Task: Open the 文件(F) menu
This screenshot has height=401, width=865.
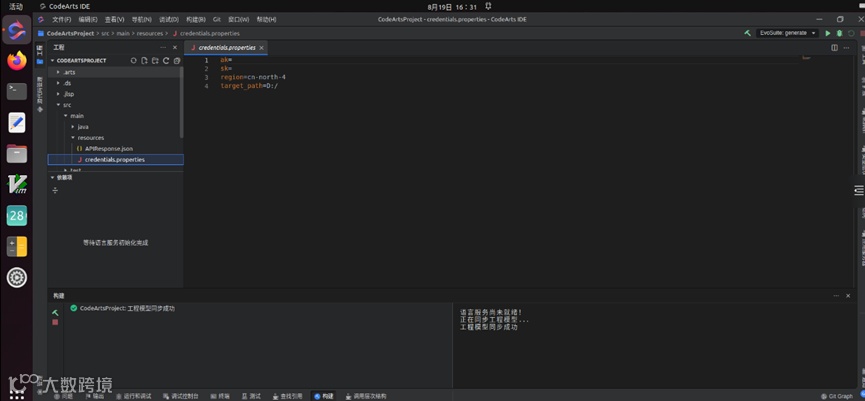Action: [x=61, y=19]
